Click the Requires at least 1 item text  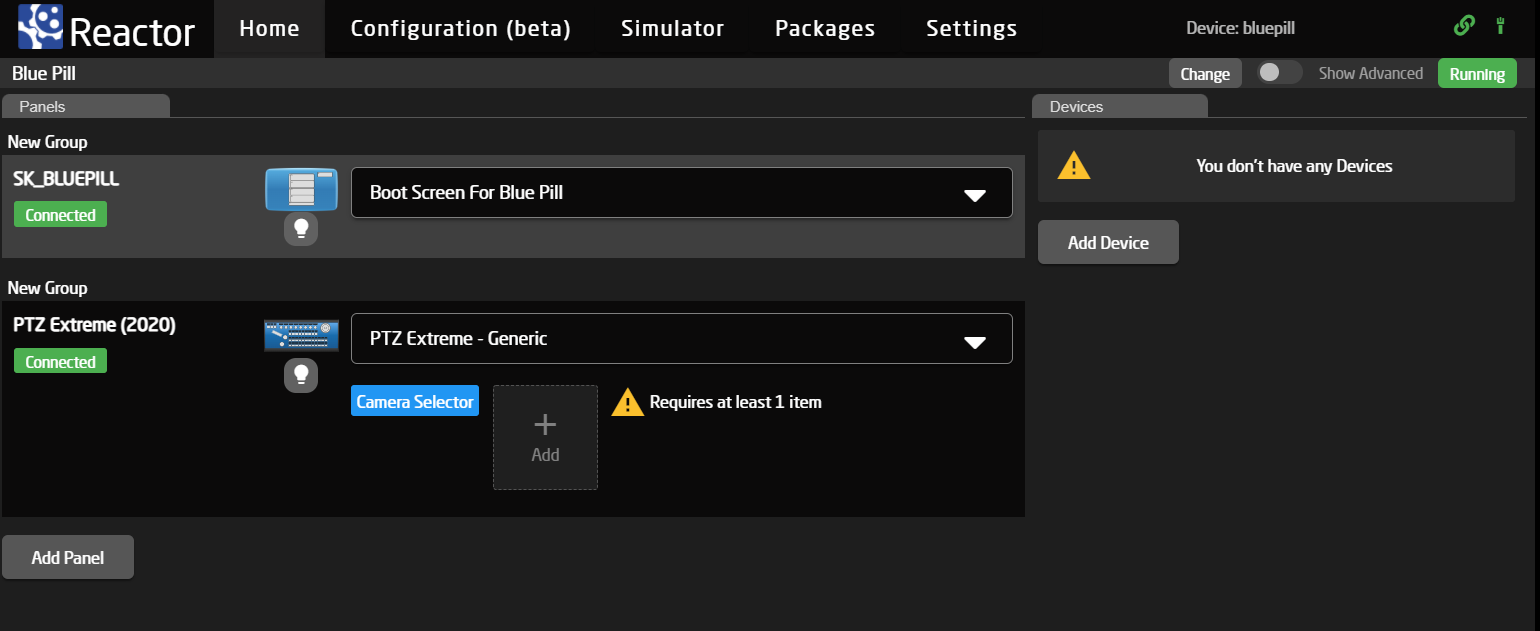tap(735, 402)
